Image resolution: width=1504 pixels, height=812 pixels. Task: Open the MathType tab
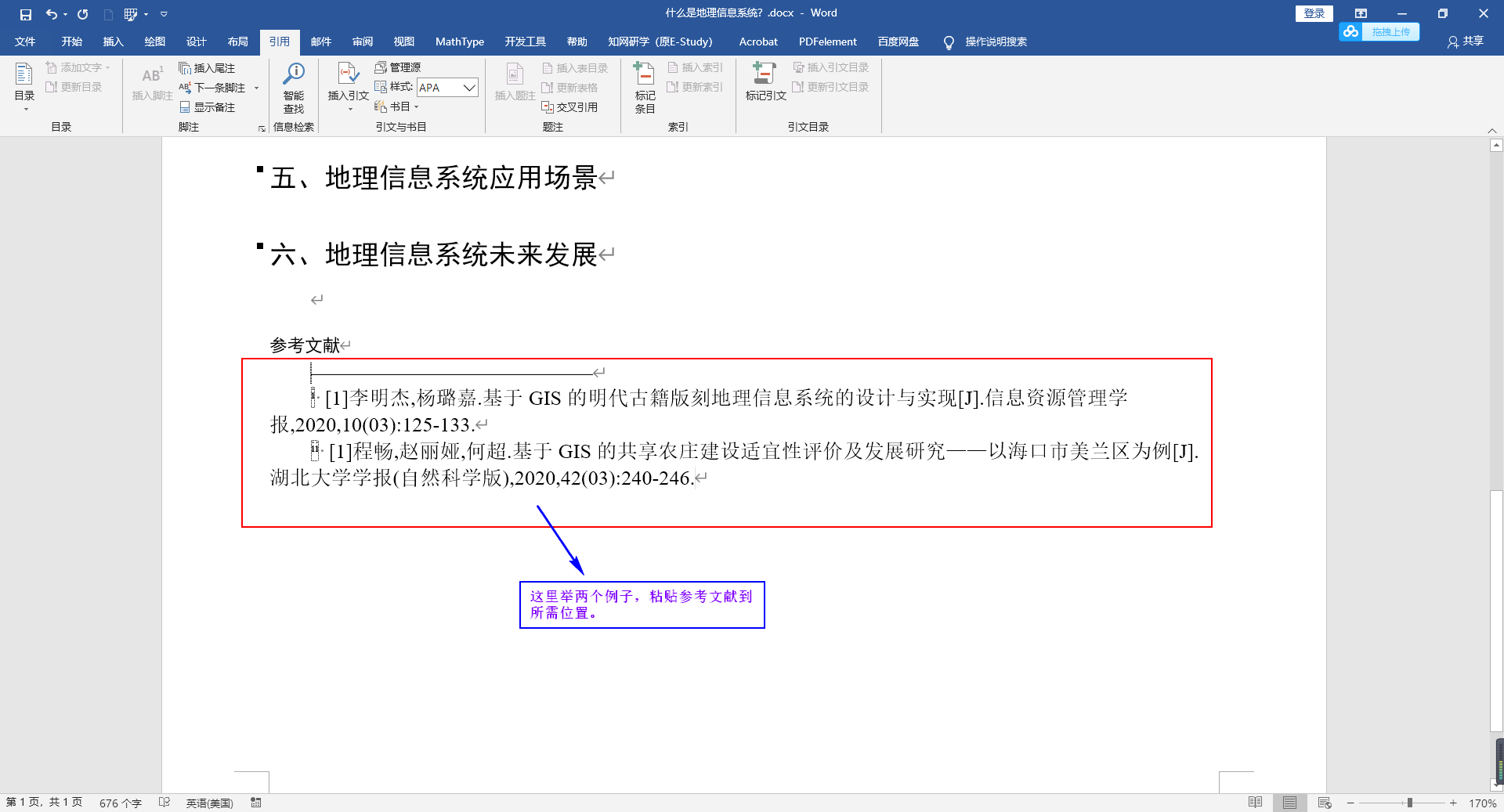pos(459,42)
